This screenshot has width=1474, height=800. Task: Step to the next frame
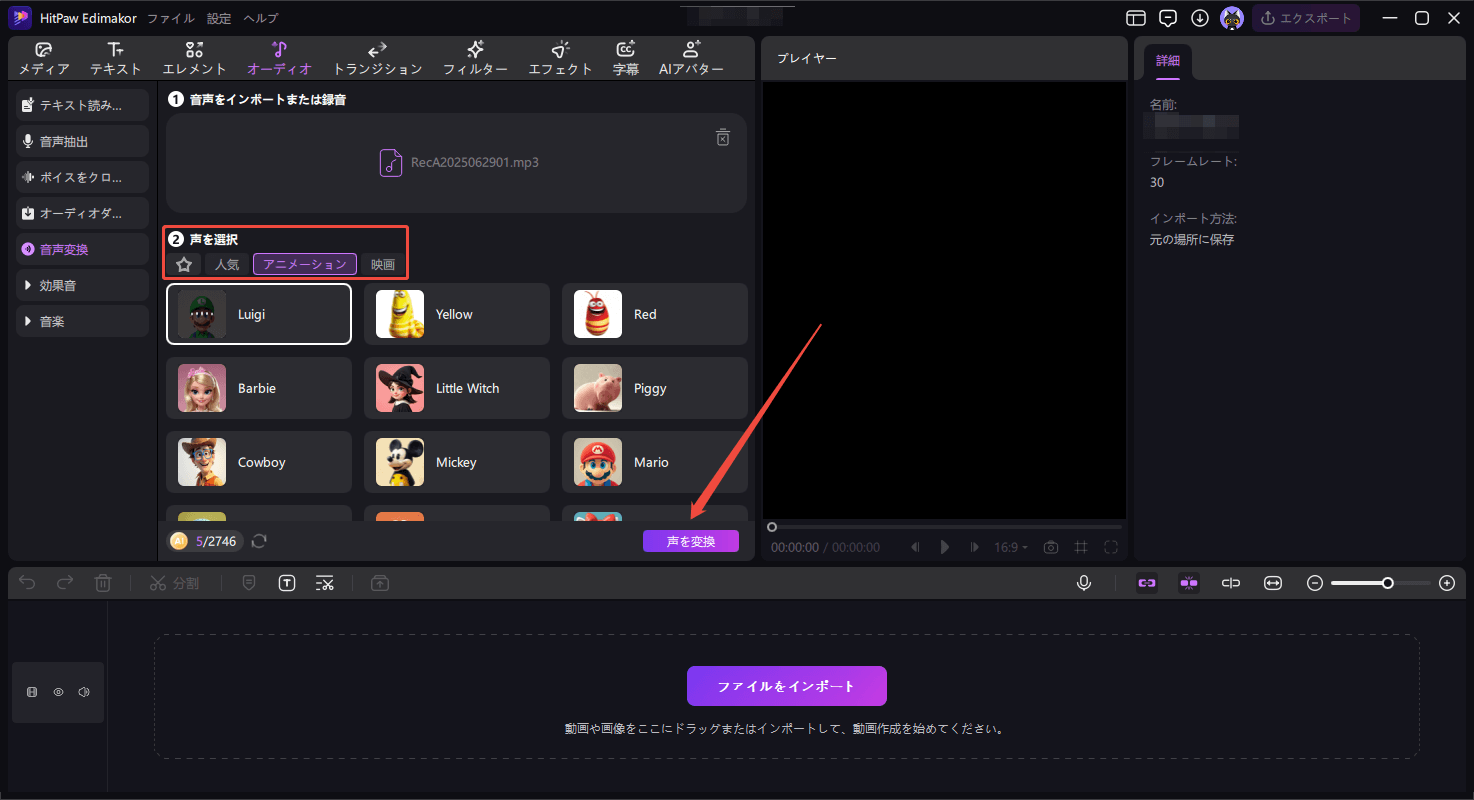pos(975,547)
